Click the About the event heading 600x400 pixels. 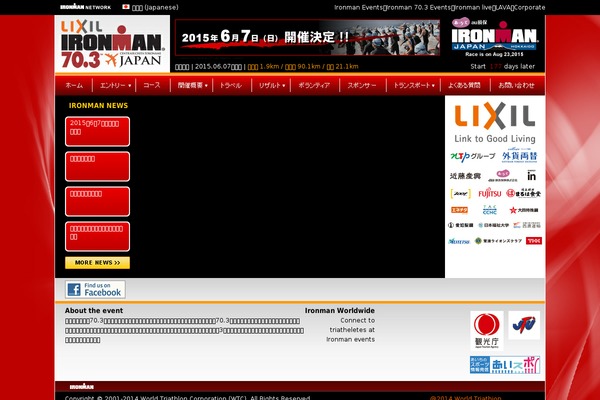(x=94, y=310)
